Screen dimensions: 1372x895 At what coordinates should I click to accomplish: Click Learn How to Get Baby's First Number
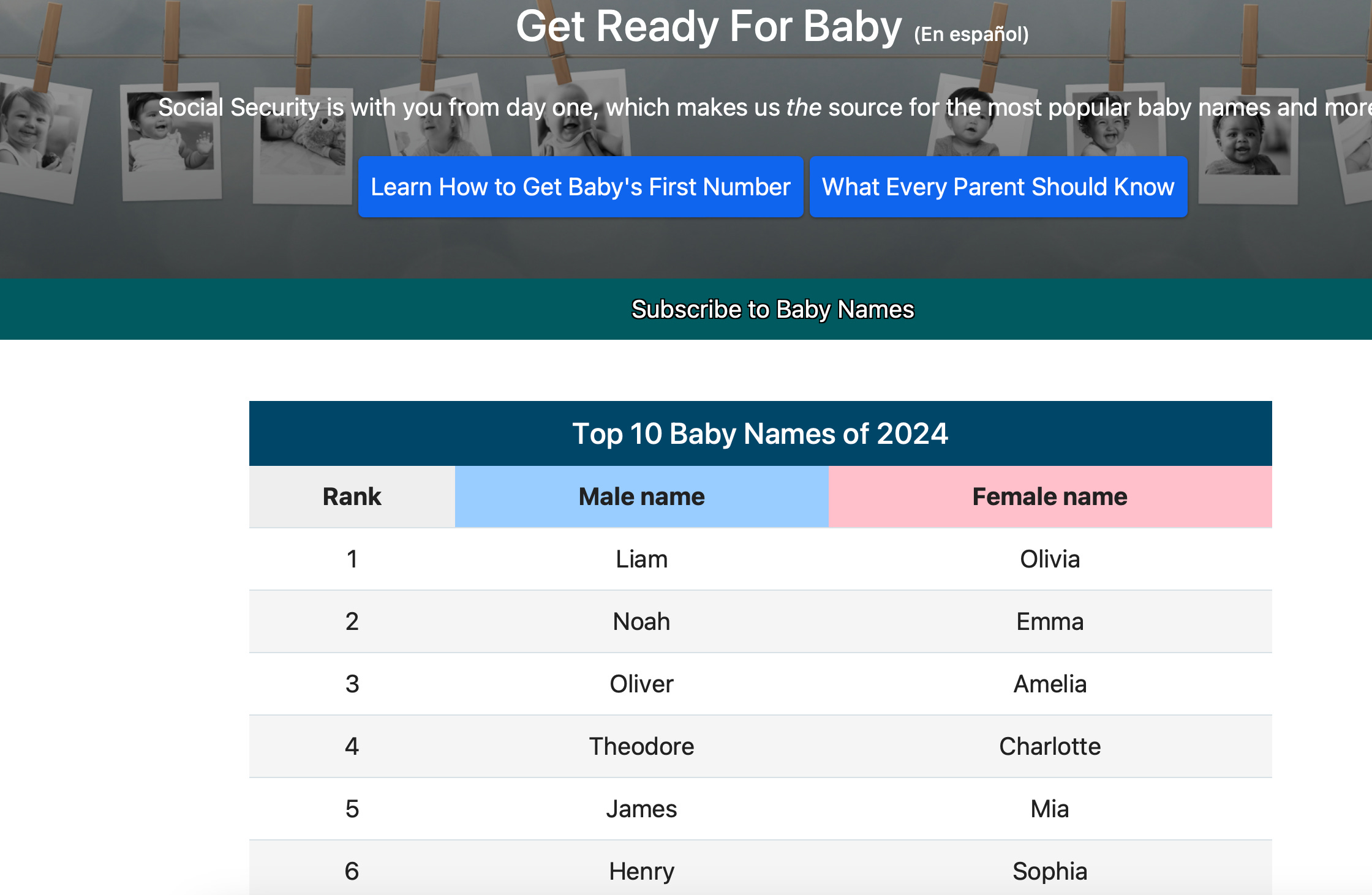580,187
